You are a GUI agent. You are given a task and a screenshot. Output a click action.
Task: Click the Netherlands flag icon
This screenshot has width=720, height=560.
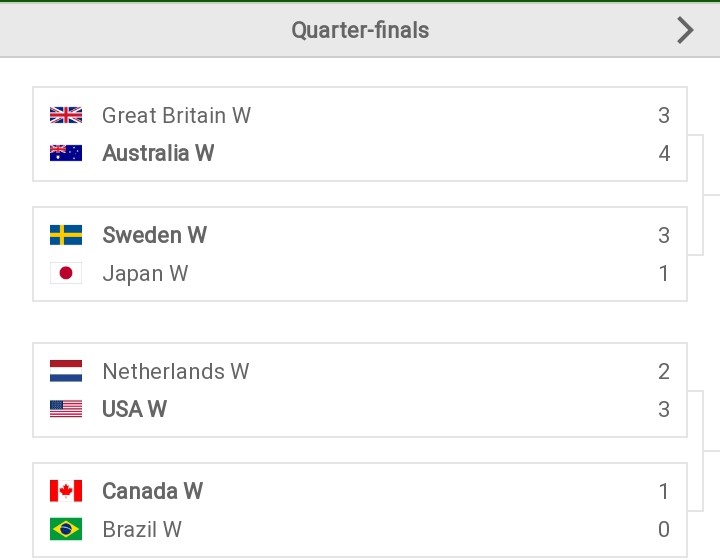pyautogui.click(x=66, y=371)
